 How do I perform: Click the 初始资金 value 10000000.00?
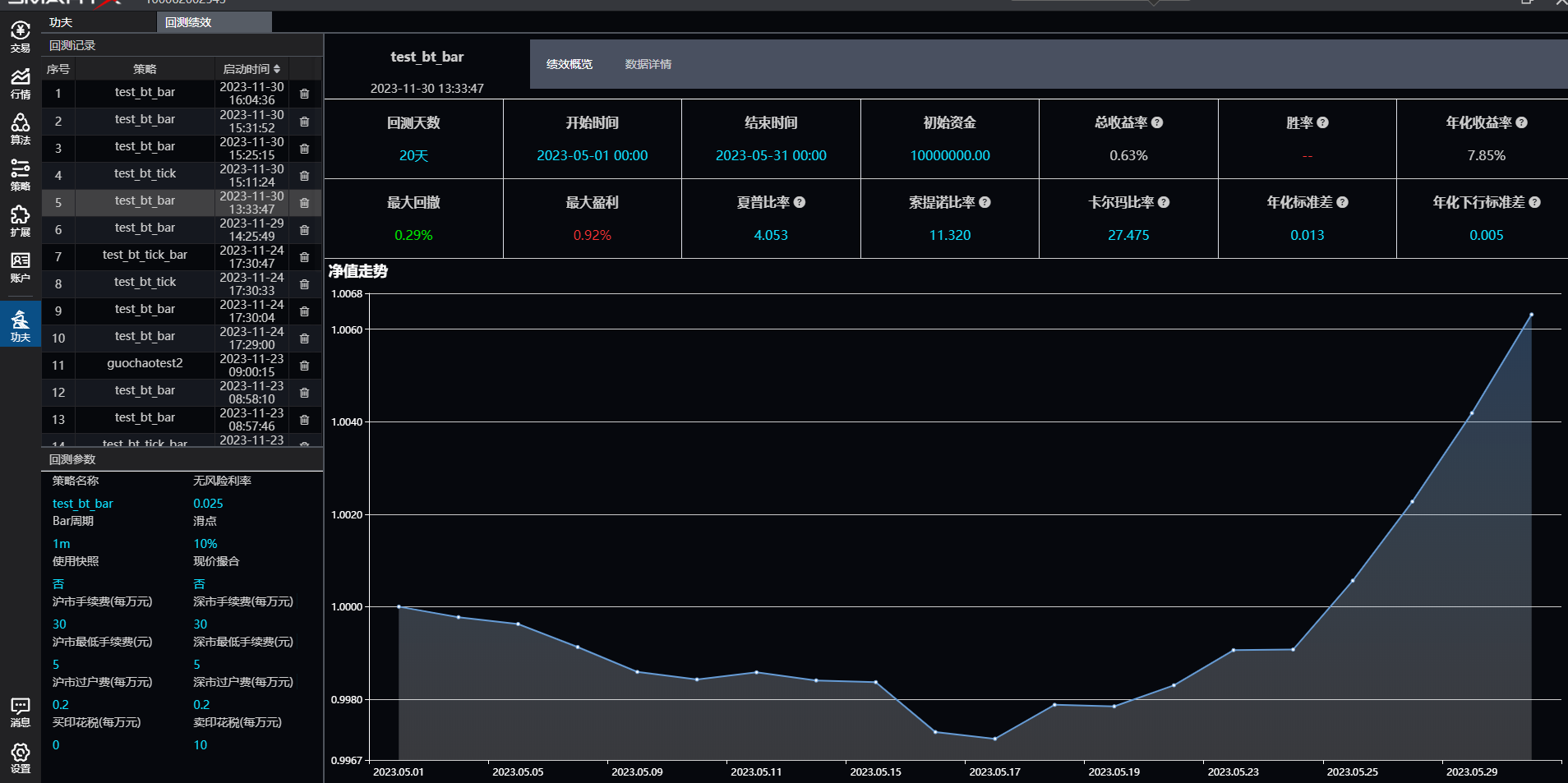(950, 155)
